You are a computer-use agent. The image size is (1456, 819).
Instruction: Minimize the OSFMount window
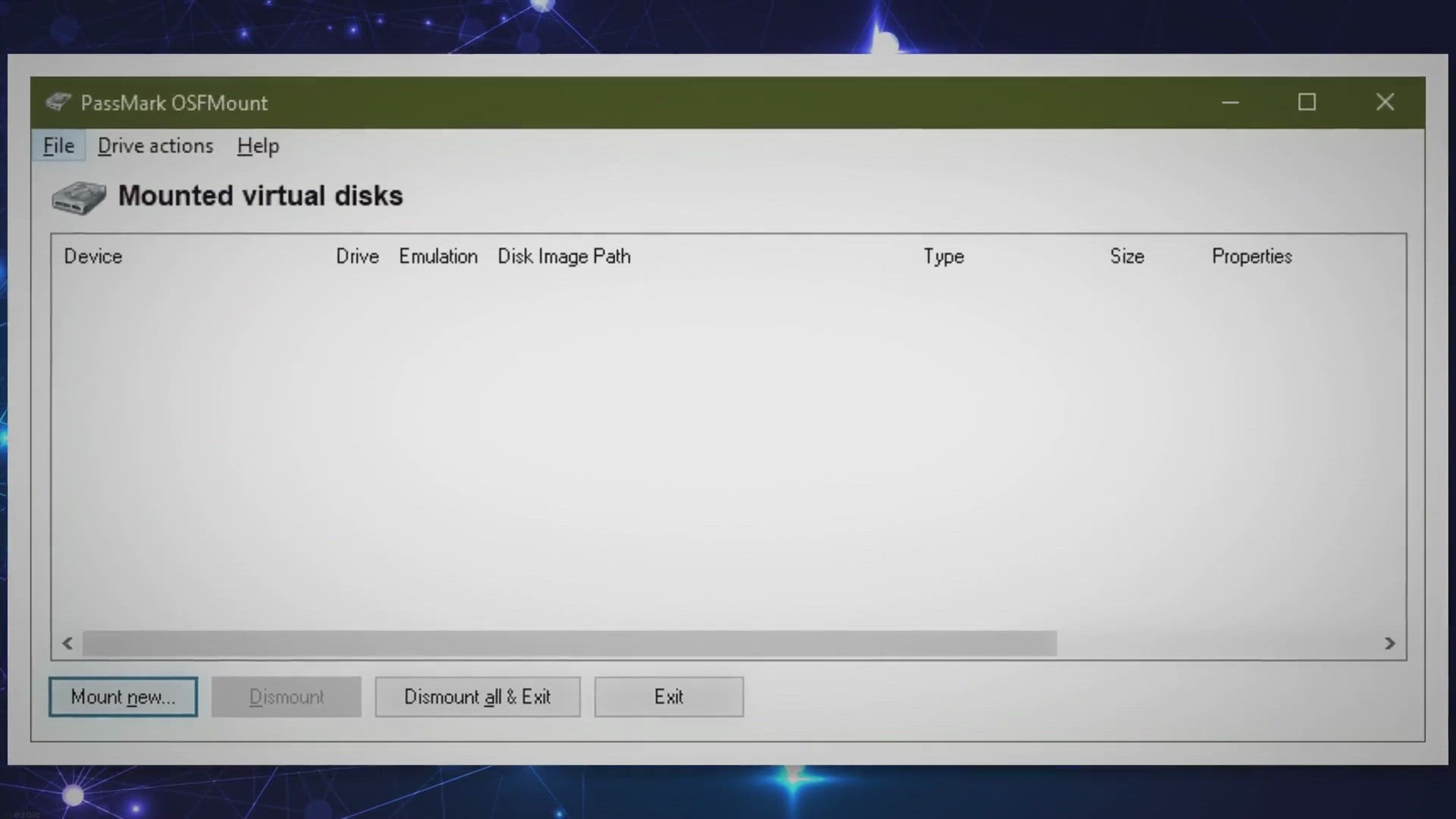click(1230, 102)
